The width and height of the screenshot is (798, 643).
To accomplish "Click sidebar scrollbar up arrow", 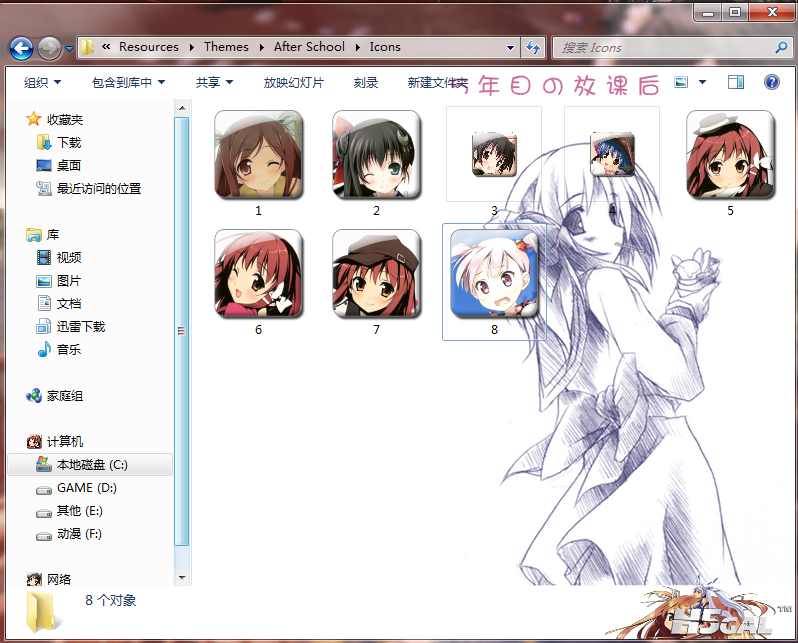I will coord(182,108).
